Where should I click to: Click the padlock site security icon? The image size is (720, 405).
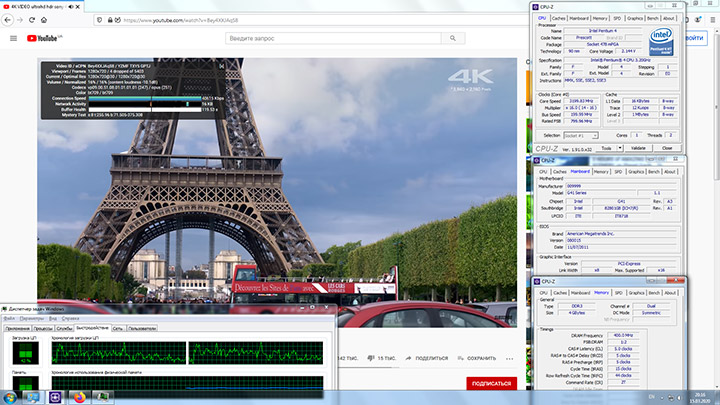pos(110,20)
